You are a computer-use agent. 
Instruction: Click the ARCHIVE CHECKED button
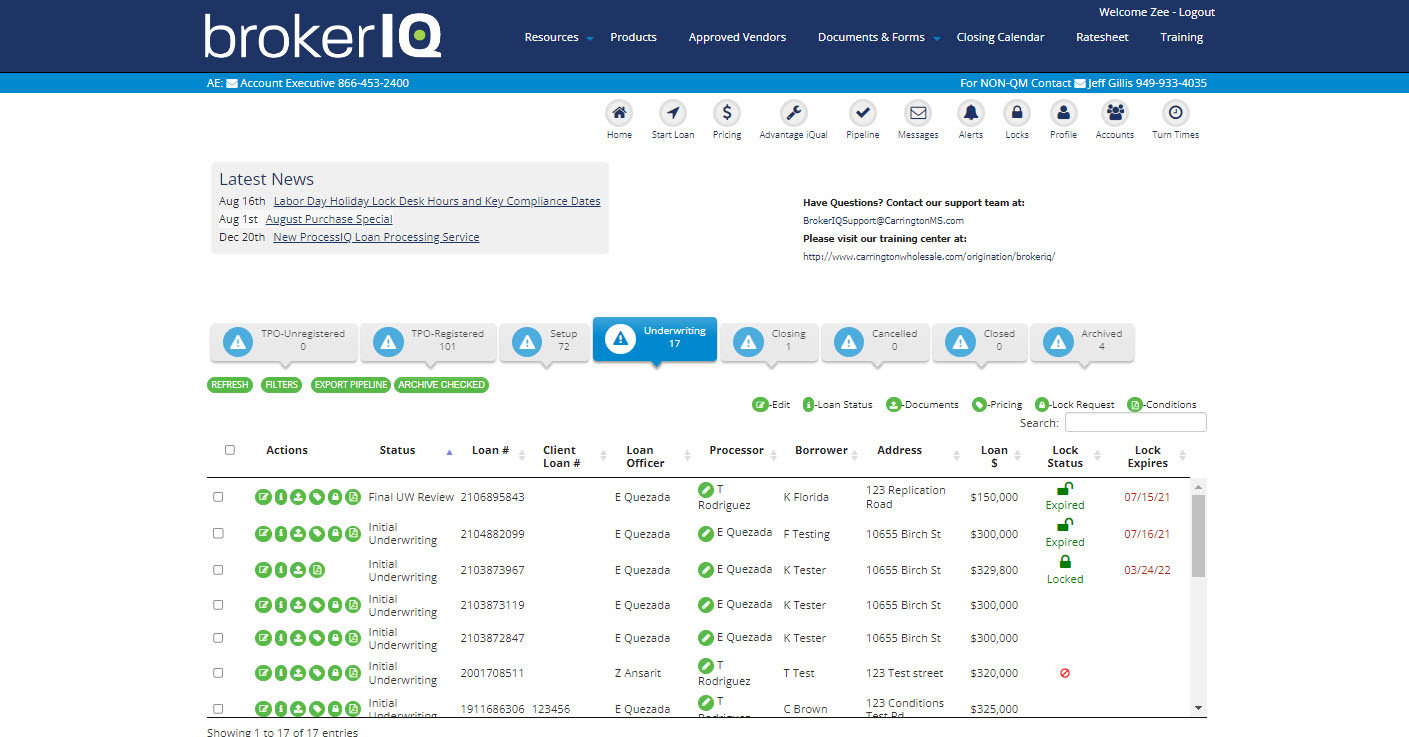click(x=441, y=385)
